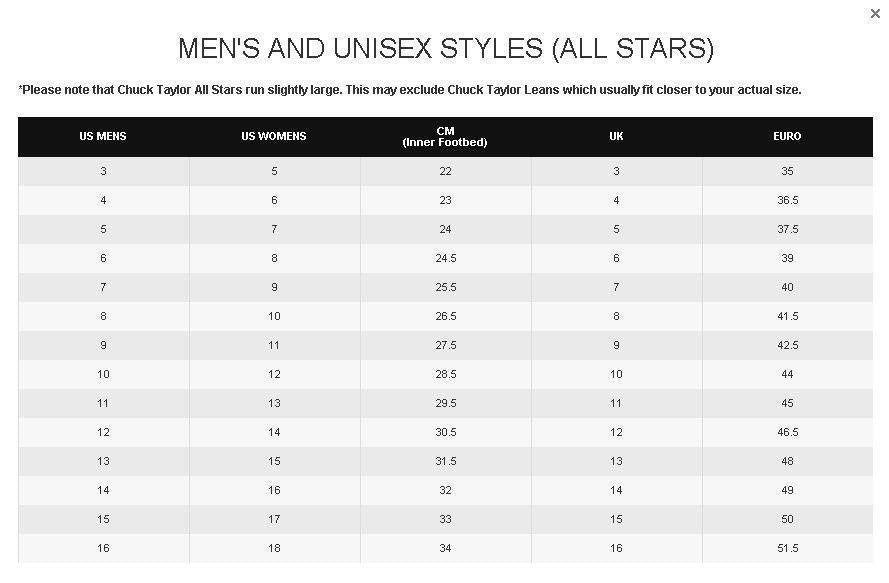Select the EURO 48 size cell
Screen dimensions: 889x583
(x=787, y=461)
